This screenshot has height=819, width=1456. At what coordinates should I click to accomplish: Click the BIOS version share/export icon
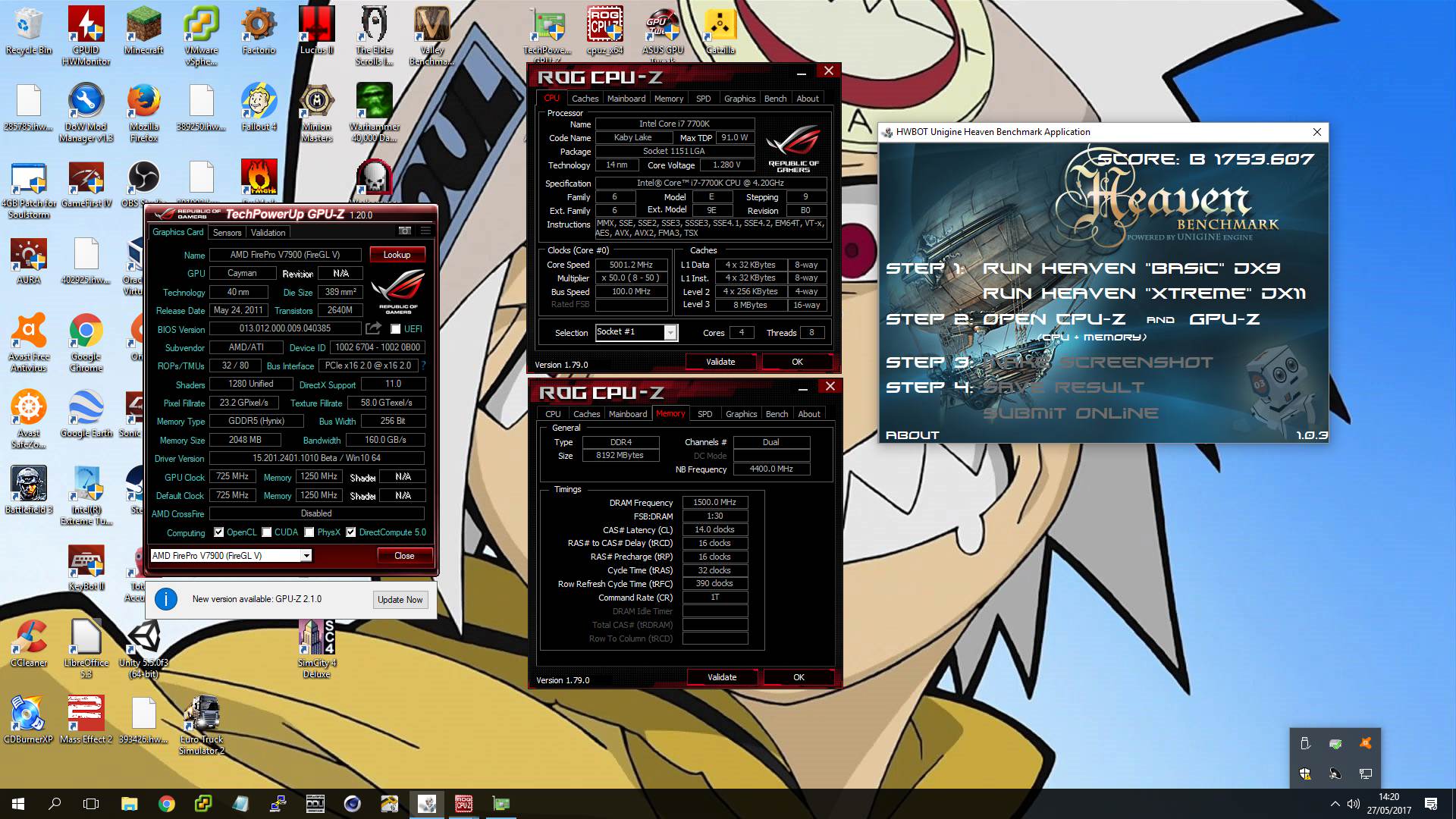(x=373, y=328)
